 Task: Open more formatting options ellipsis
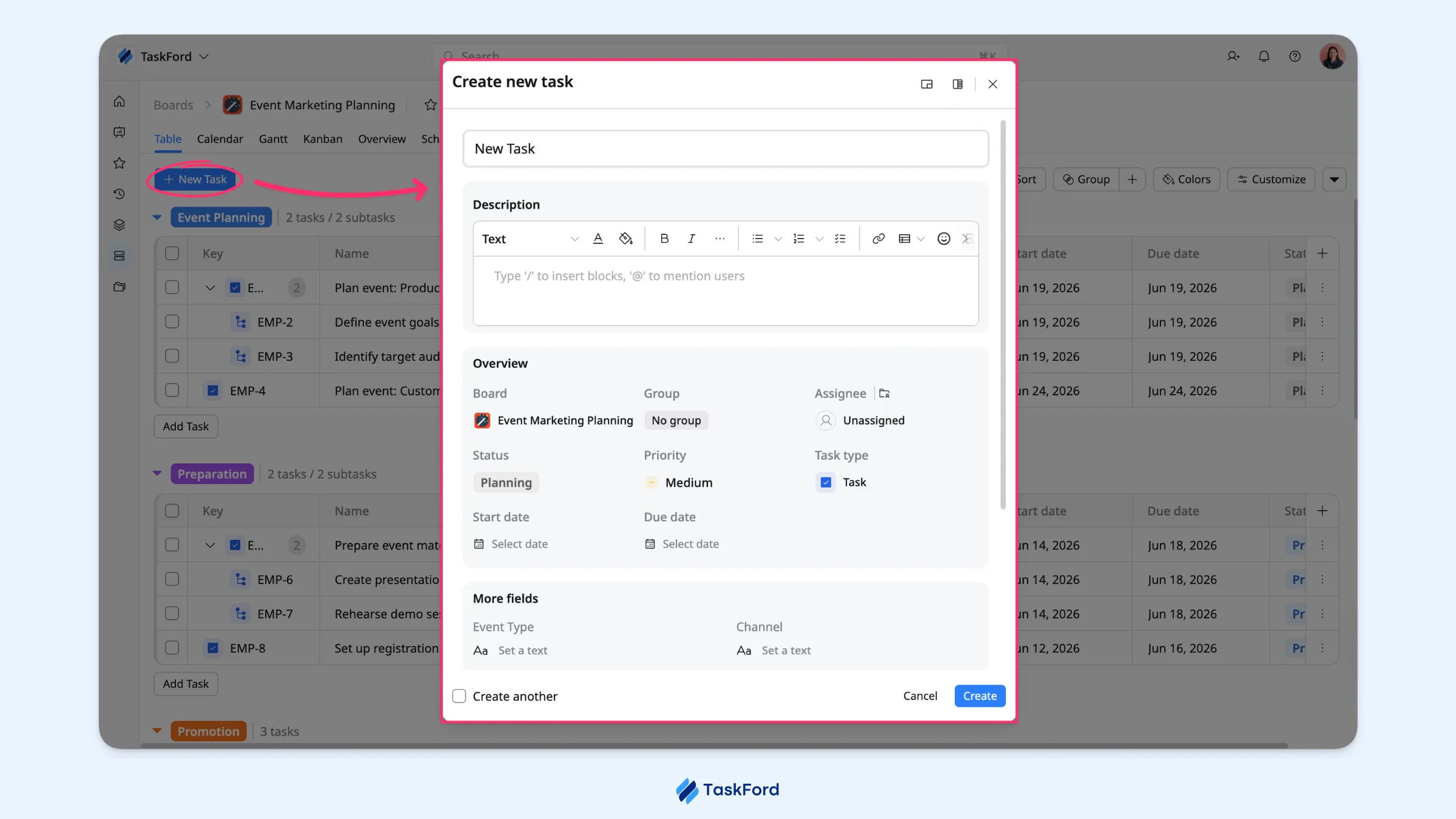pos(720,238)
